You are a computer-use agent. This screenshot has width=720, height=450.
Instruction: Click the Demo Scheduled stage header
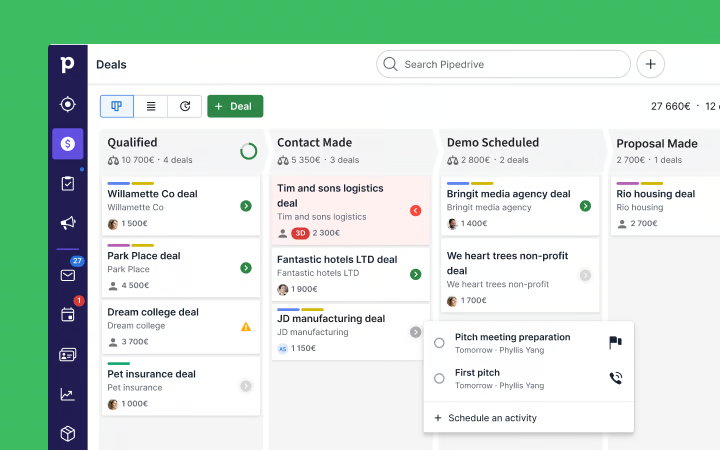[493, 143]
